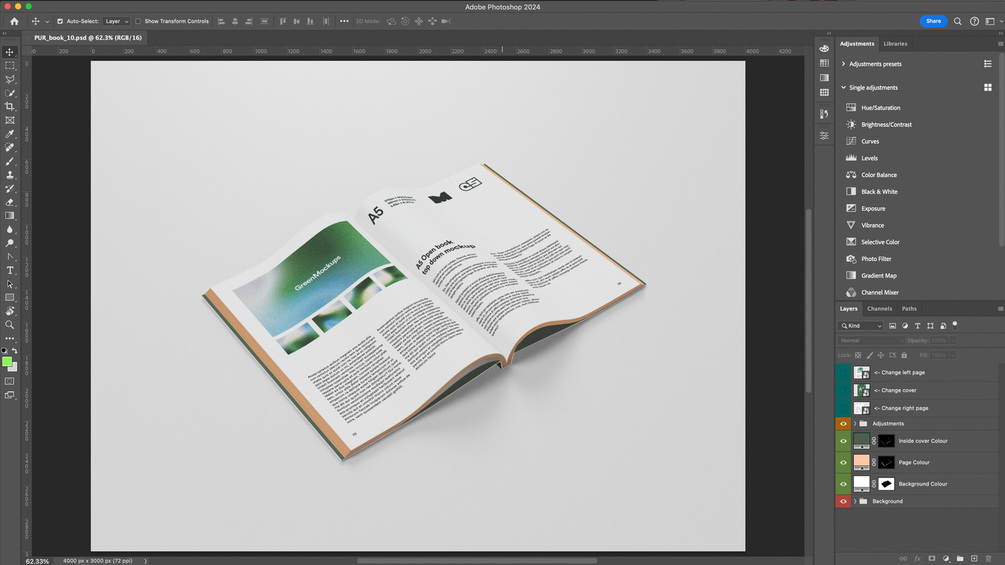The image size is (1005, 565).
Task: Select the Brush tool
Action: pyautogui.click(x=10, y=161)
